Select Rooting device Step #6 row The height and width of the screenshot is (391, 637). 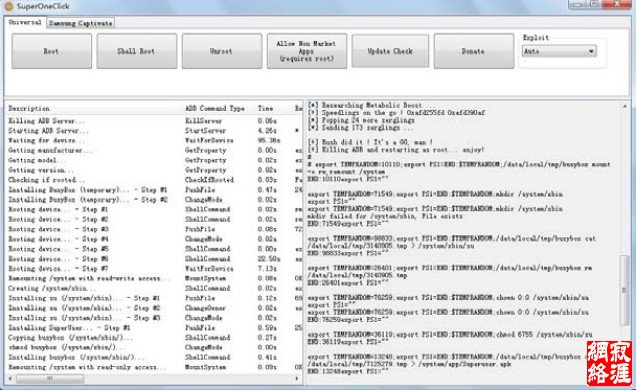(154, 258)
